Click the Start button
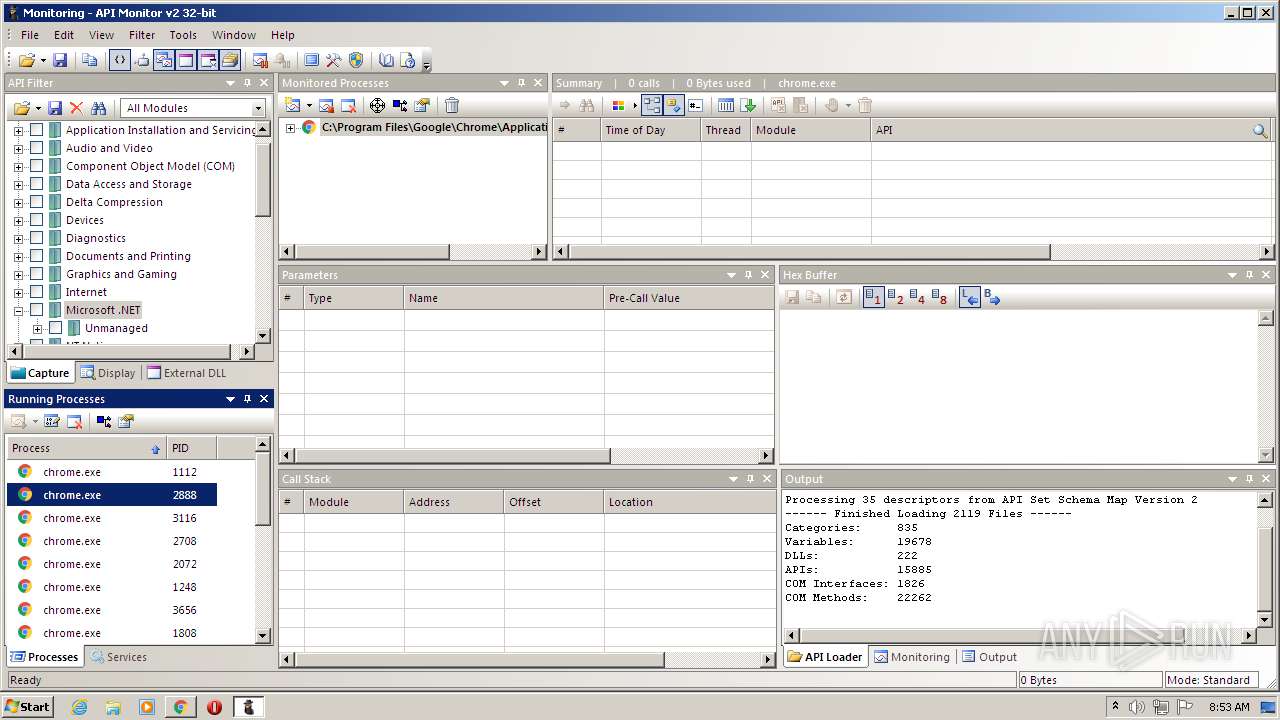The width and height of the screenshot is (1280, 720). coord(28,707)
